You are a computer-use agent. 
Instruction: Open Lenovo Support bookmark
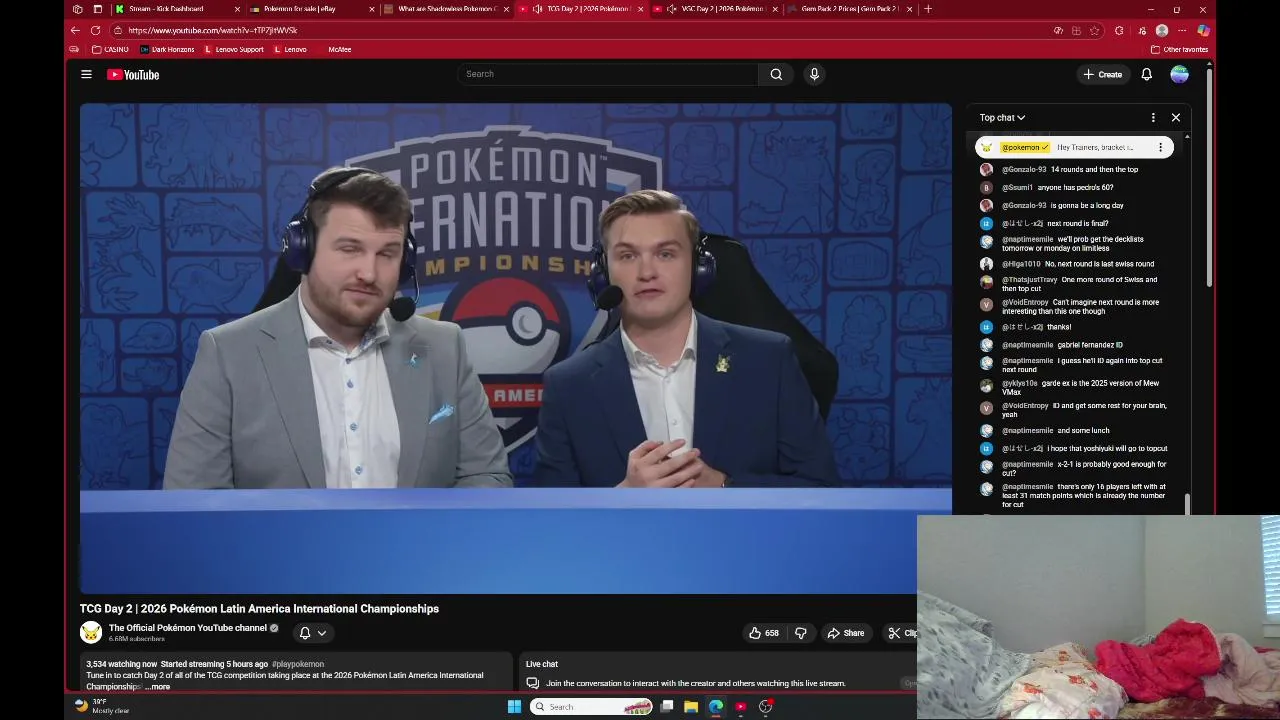click(x=234, y=49)
